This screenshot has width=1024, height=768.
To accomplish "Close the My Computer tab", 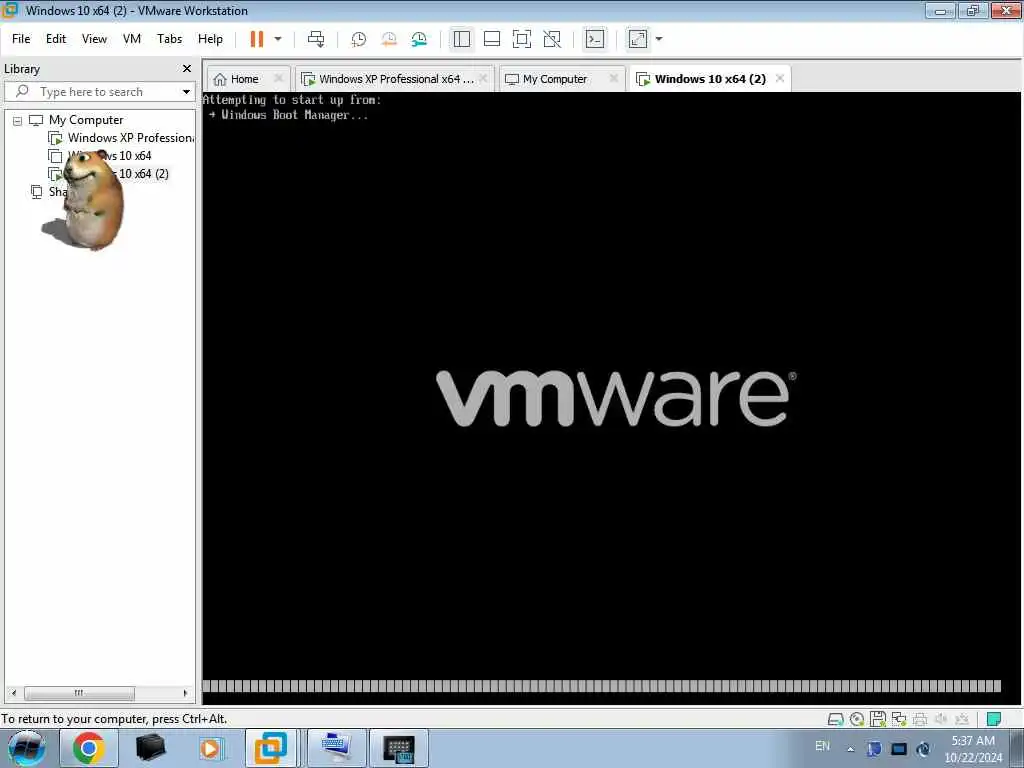I will [614, 78].
